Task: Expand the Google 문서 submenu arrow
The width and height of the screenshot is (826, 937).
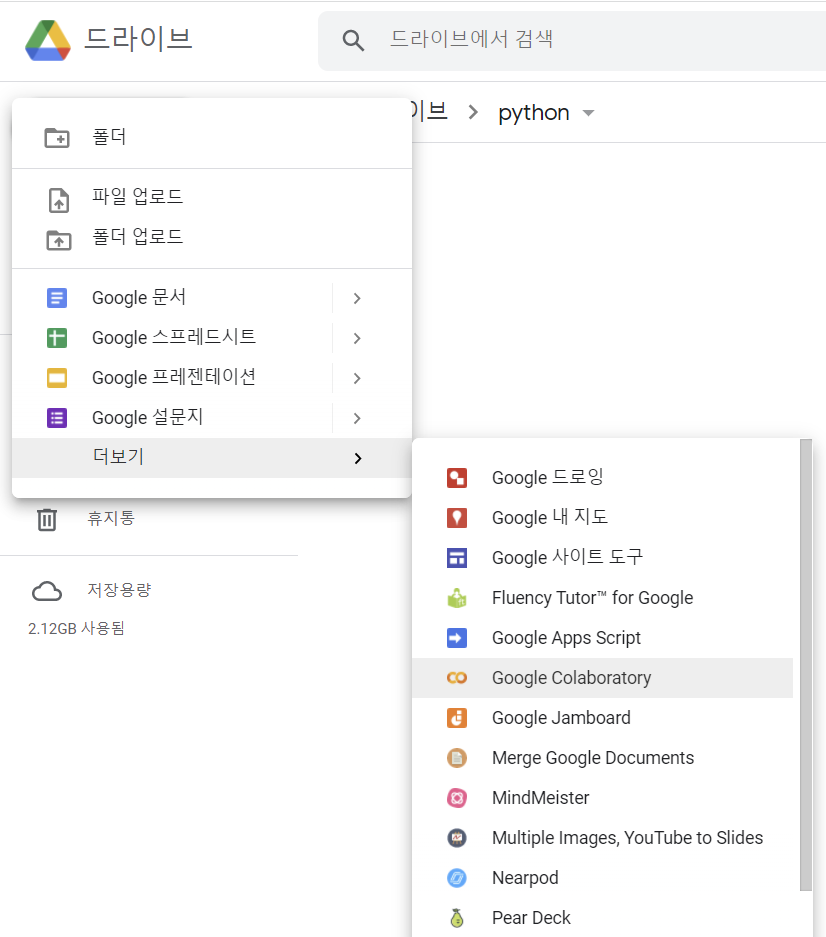Action: click(x=357, y=298)
